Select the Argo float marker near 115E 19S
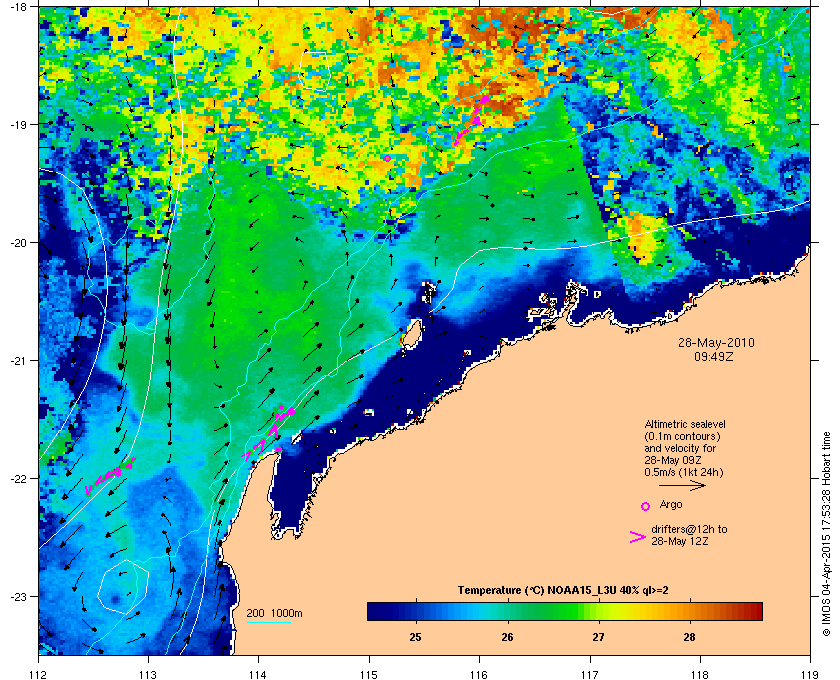Screen dimensions: 840x680 (x=387, y=158)
